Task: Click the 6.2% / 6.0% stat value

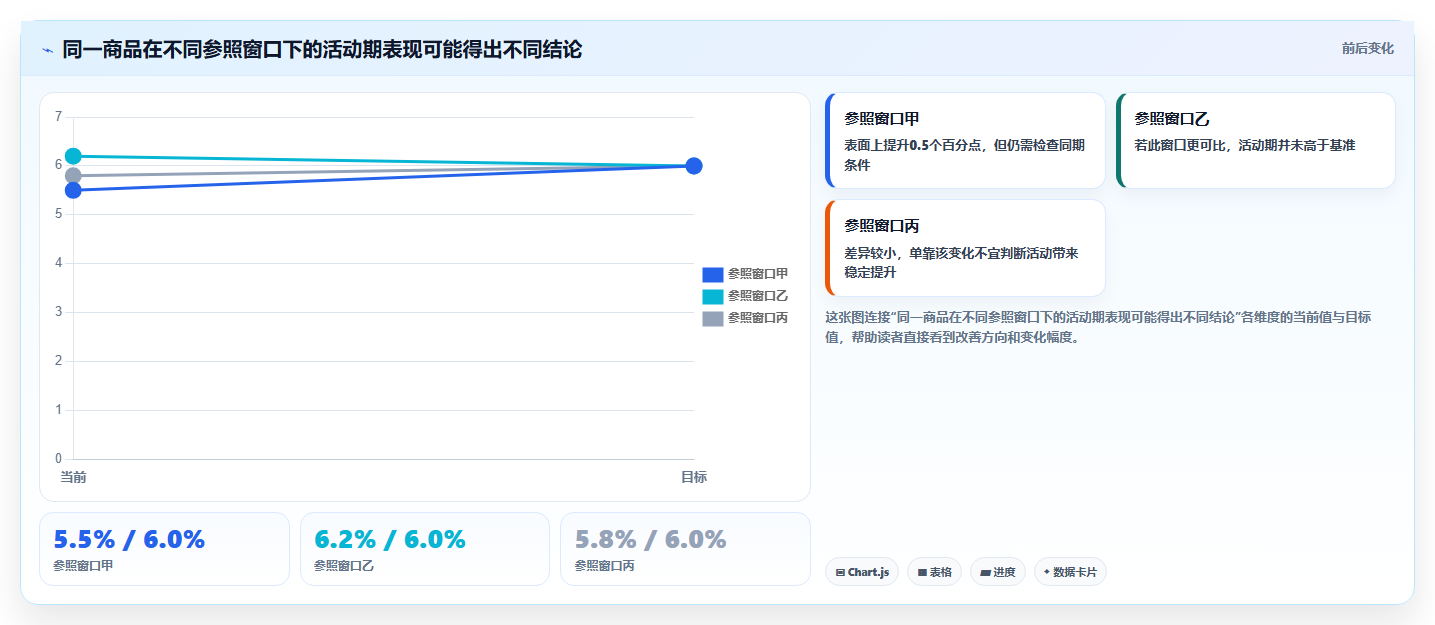Action: point(390,540)
